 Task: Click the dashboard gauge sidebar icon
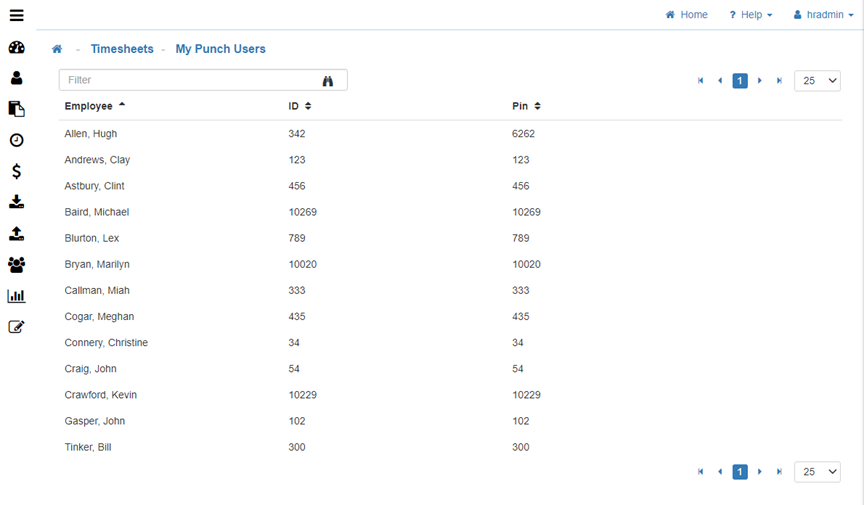16,47
